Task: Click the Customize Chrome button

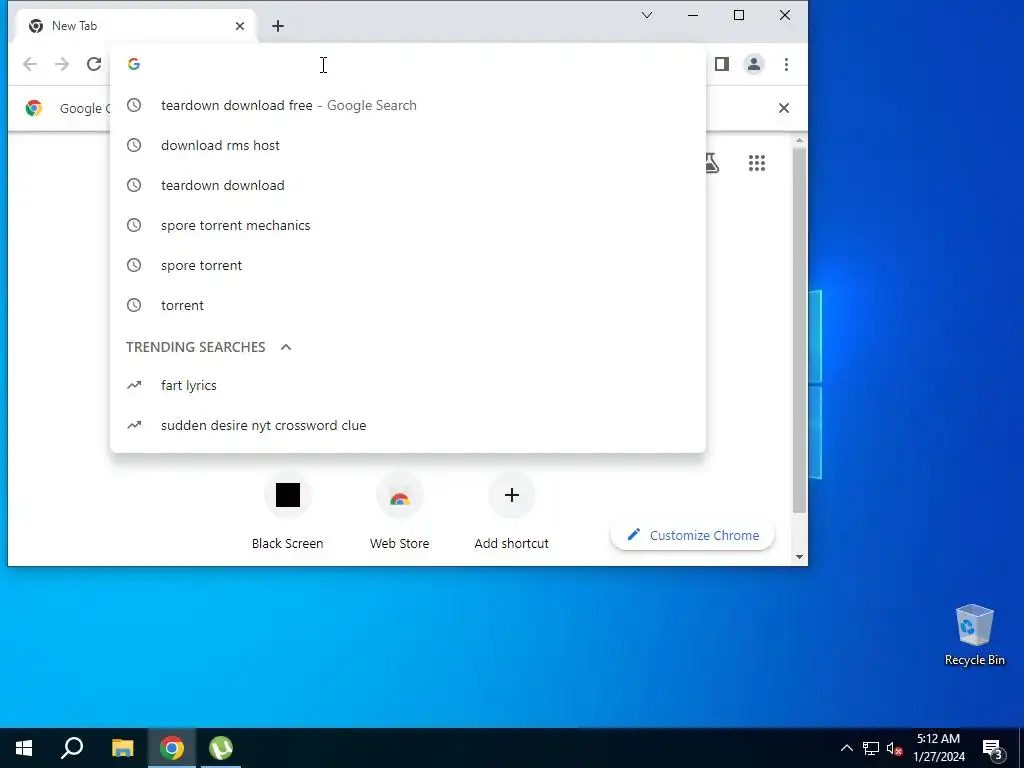Action: tap(693, 536)
